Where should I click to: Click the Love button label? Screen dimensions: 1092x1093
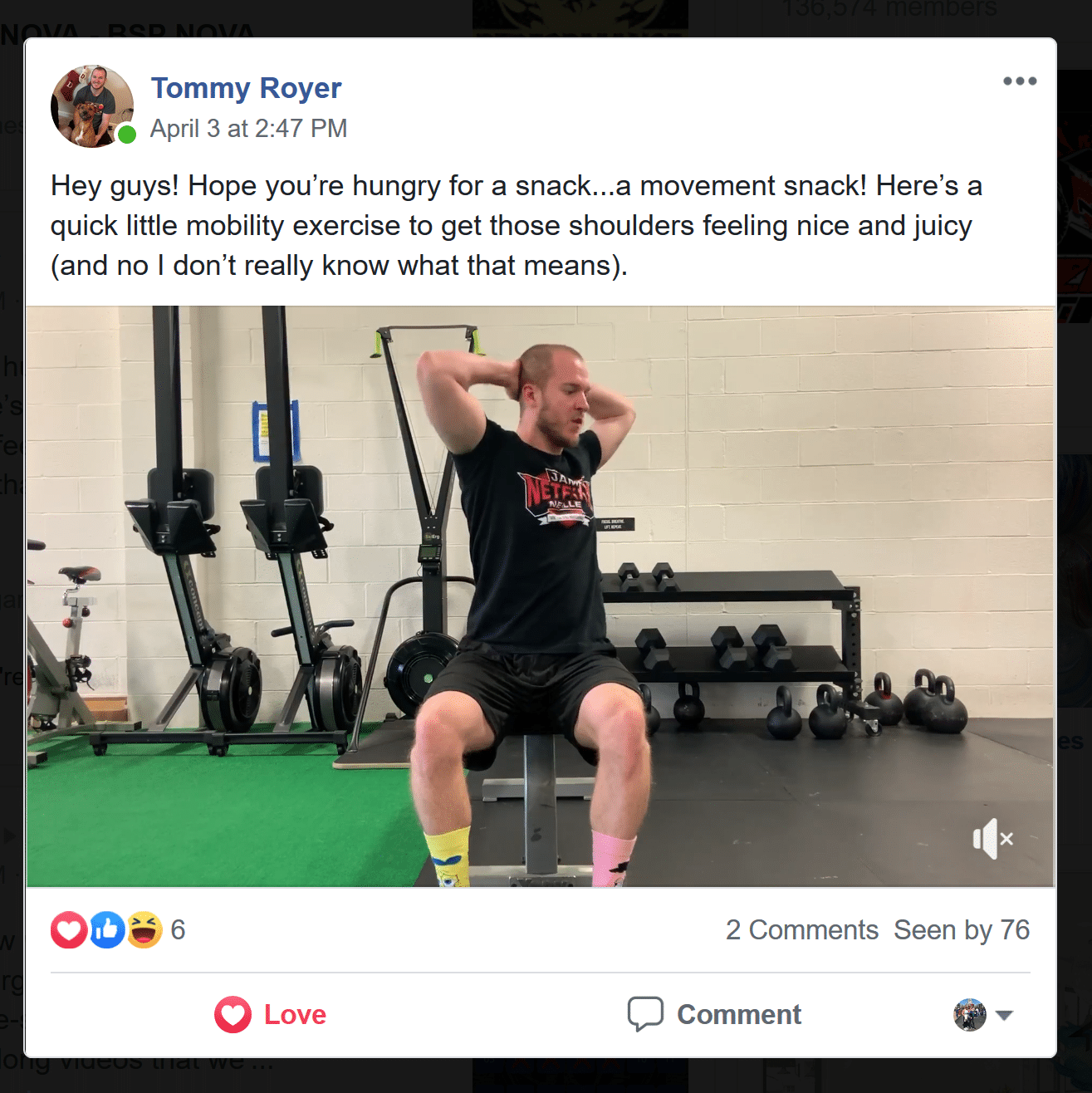point(295,1015)
